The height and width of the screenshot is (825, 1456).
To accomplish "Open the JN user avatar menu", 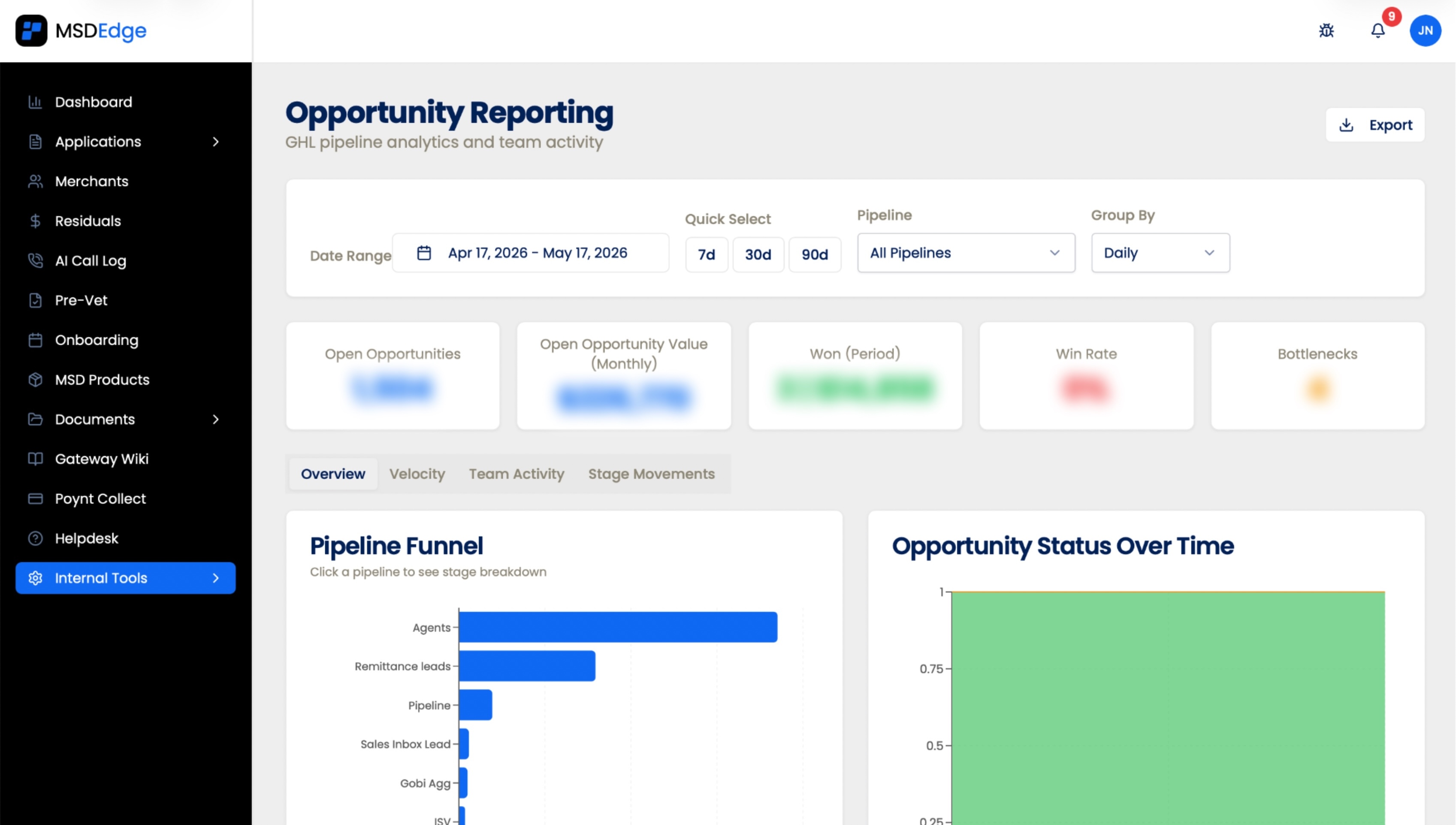I will point(1426,30).
